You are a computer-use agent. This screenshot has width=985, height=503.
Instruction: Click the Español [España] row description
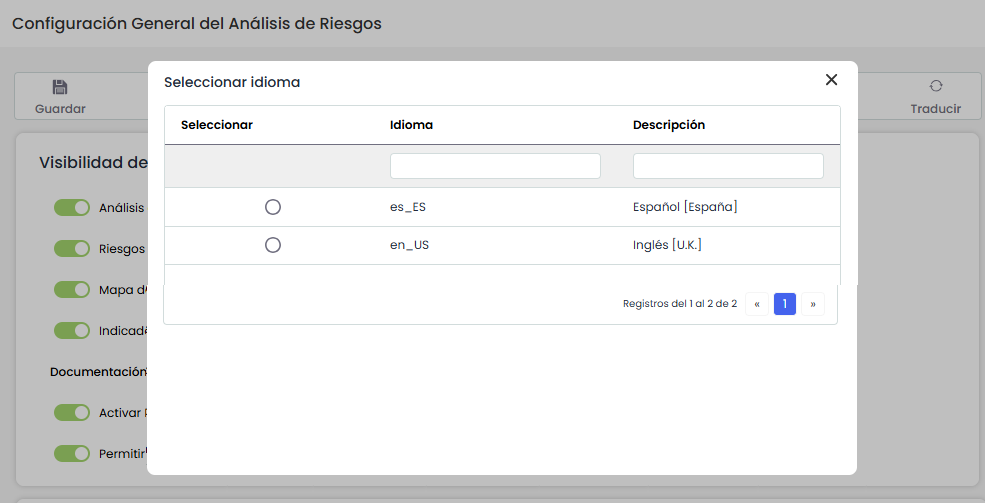click(685, 207)
